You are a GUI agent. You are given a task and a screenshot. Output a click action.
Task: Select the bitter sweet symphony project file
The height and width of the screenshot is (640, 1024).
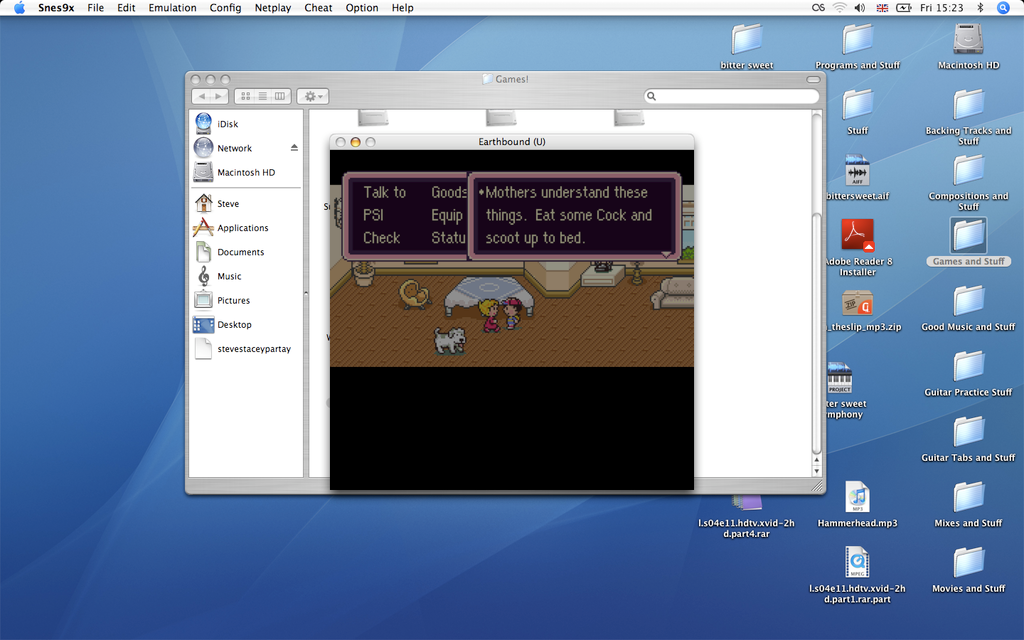pyautogui.click(x=840, y=379)
